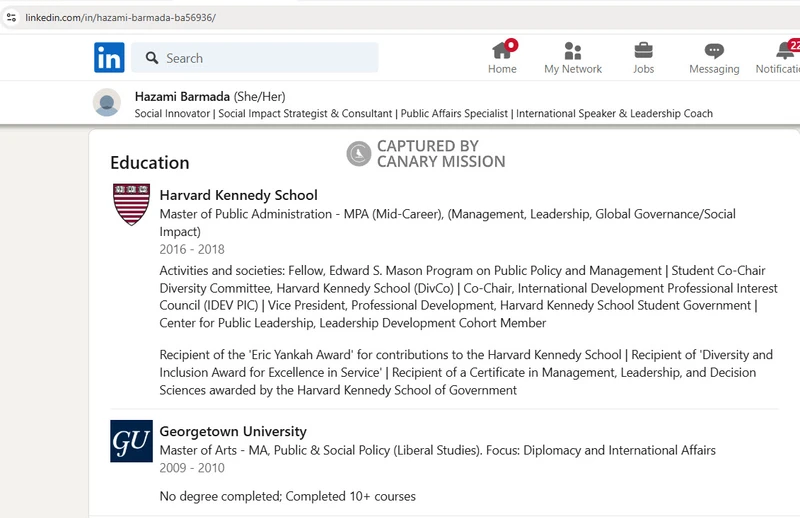Click the site info icon in address bar
This screenshot has height=518, width=800.
pyautogui.click(x=11, y=17)
